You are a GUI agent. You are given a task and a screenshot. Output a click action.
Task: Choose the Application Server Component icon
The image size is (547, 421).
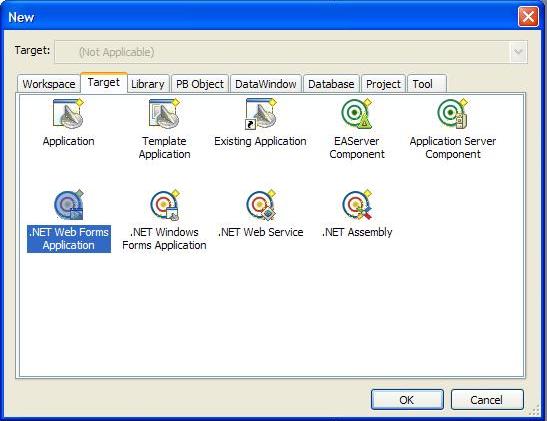click(x=452, y=113)
